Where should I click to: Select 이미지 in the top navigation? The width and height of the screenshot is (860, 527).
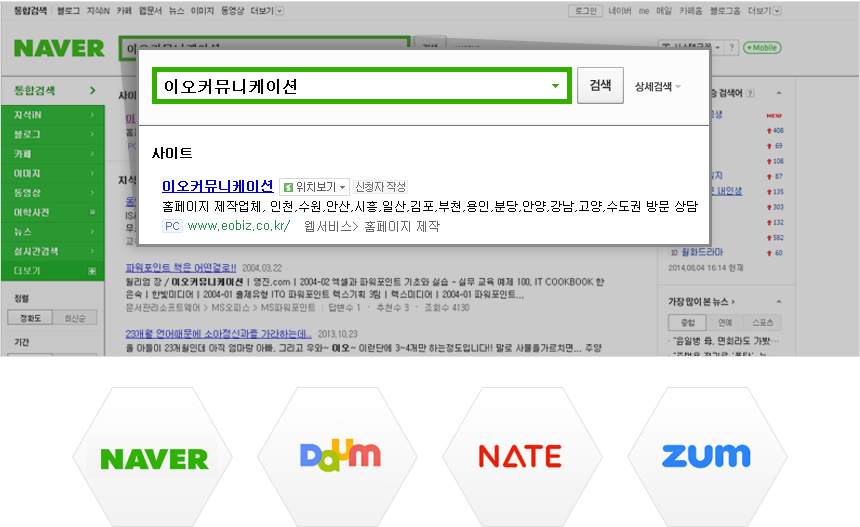(202, 10)
